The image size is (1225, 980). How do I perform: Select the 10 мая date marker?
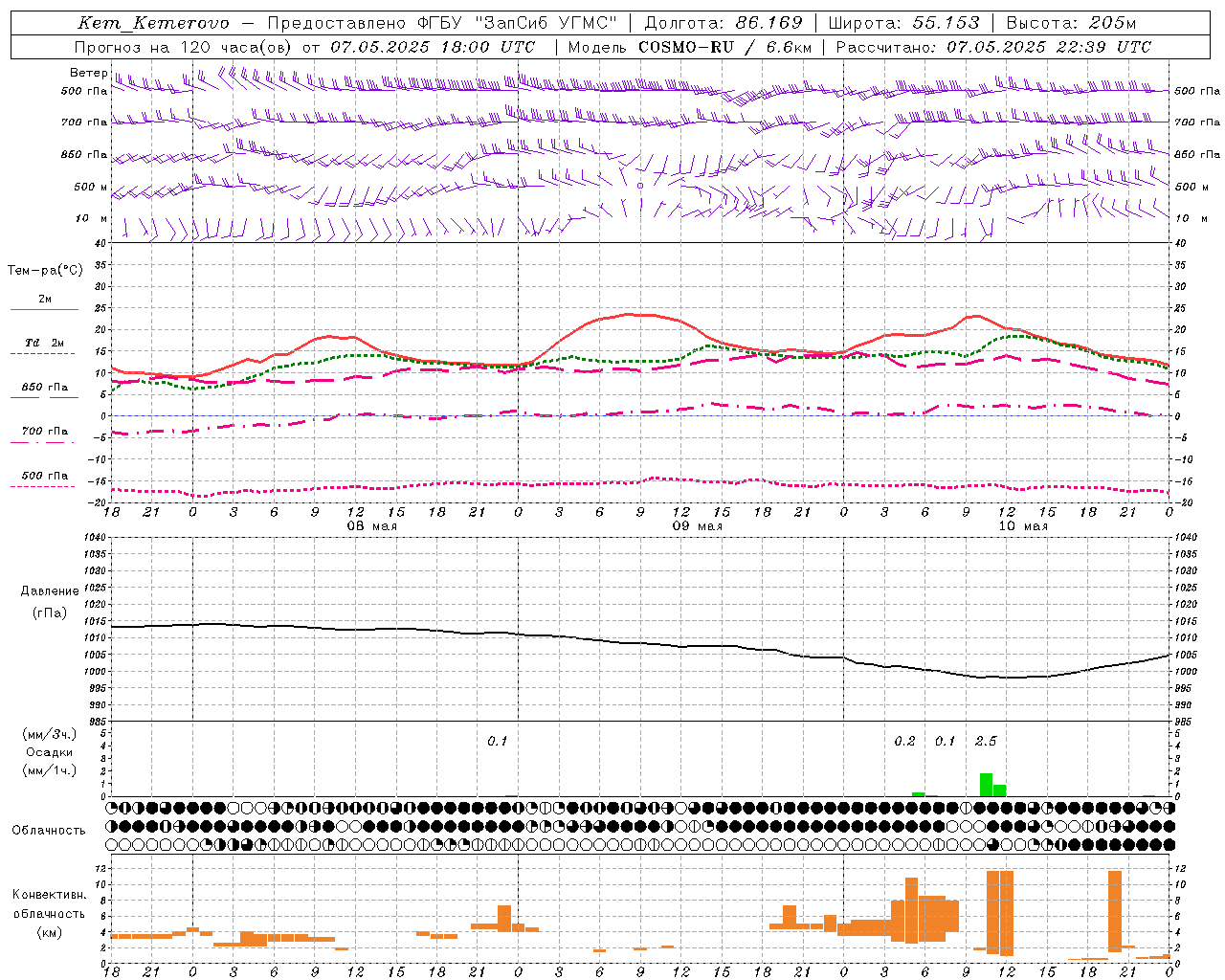(x=1023, y=526)
